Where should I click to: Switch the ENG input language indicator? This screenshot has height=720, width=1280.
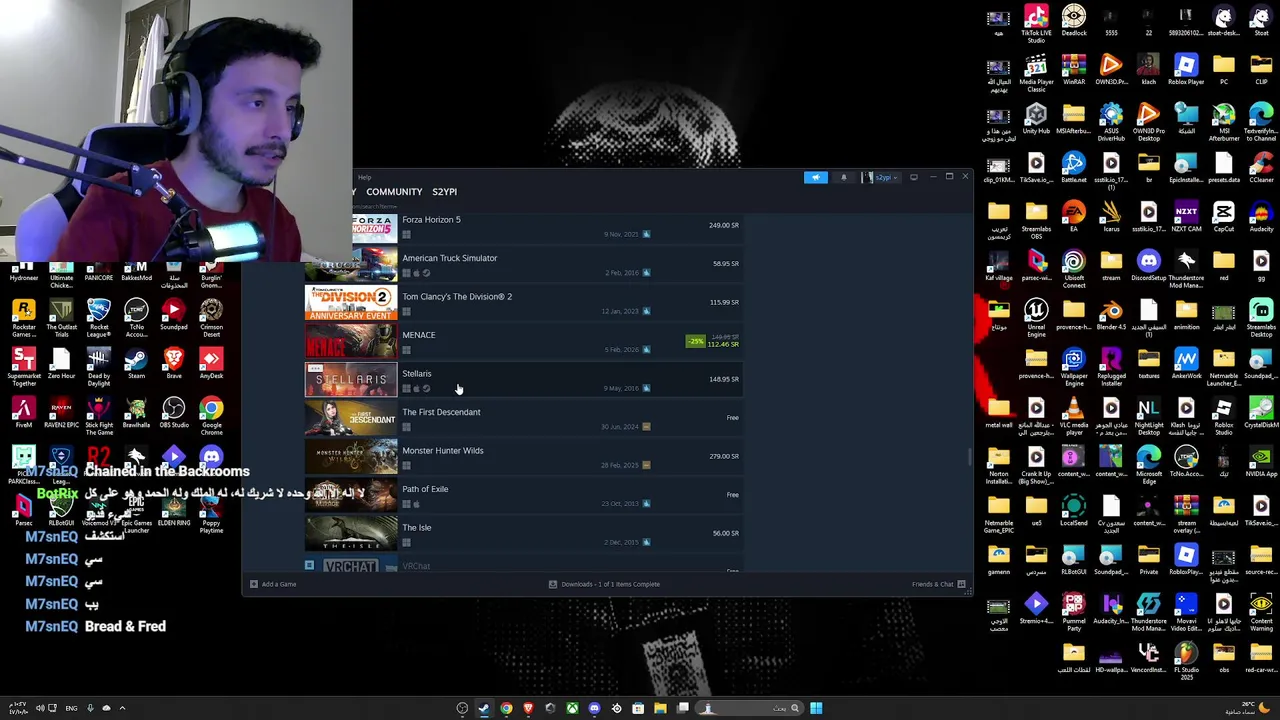(x=71, y=708)
